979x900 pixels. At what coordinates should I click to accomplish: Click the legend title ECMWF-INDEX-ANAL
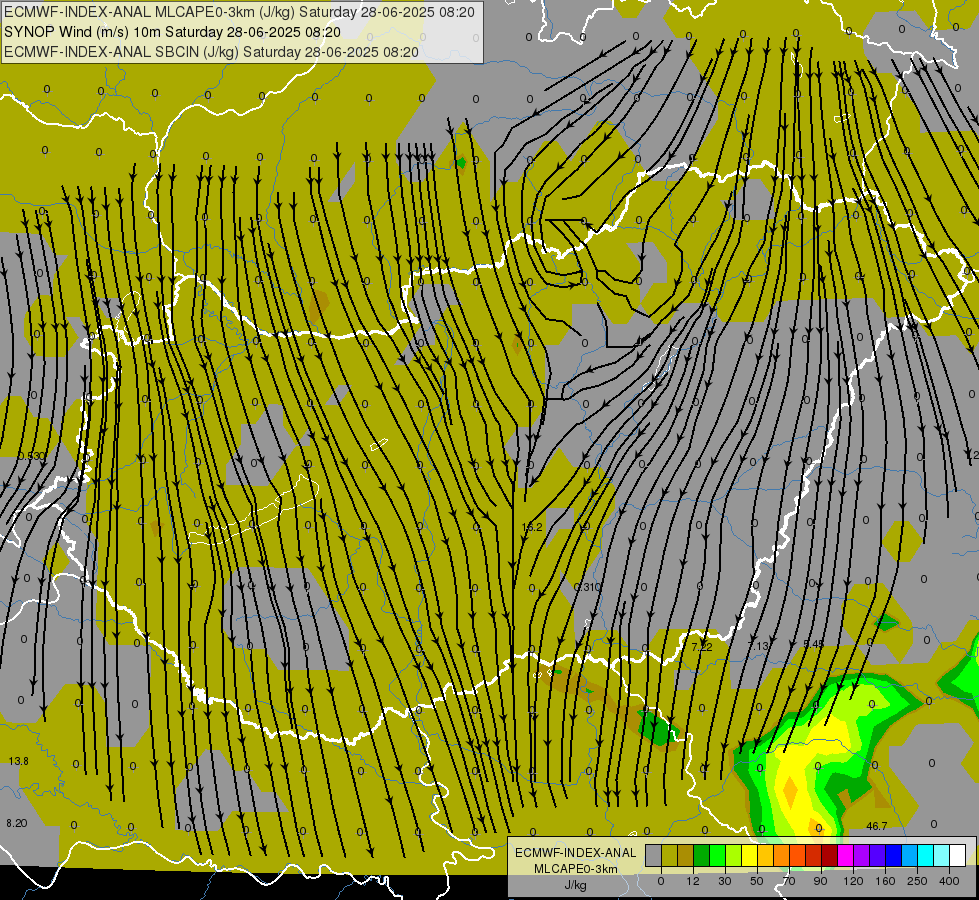coord(576,853)
